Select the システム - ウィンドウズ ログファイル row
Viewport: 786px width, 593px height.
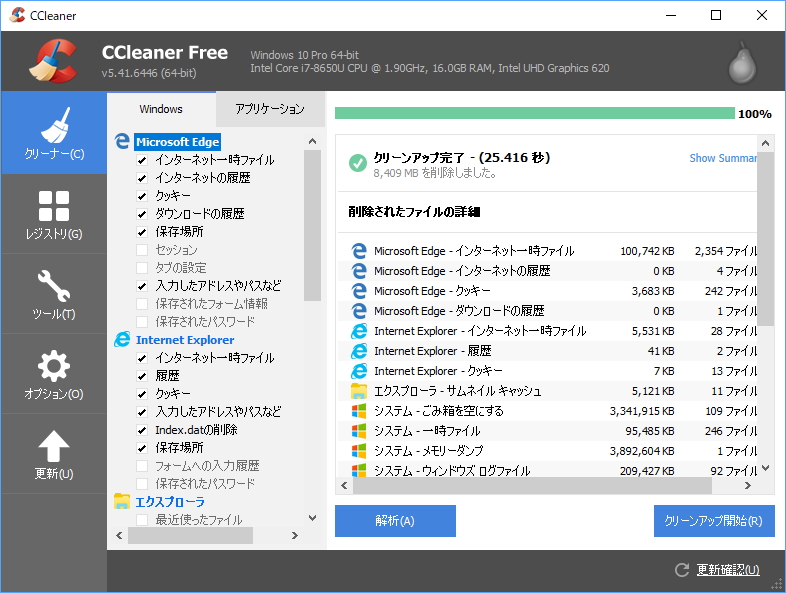click(x=547, y=470)
